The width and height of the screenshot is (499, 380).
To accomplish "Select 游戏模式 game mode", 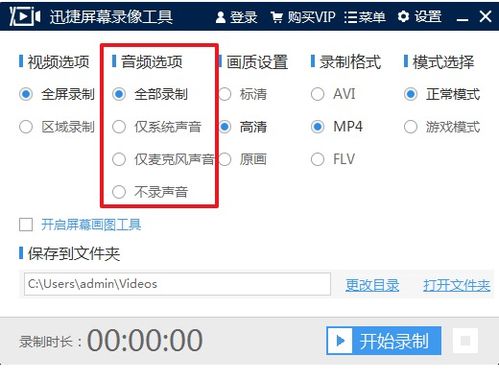I will 442,127.
